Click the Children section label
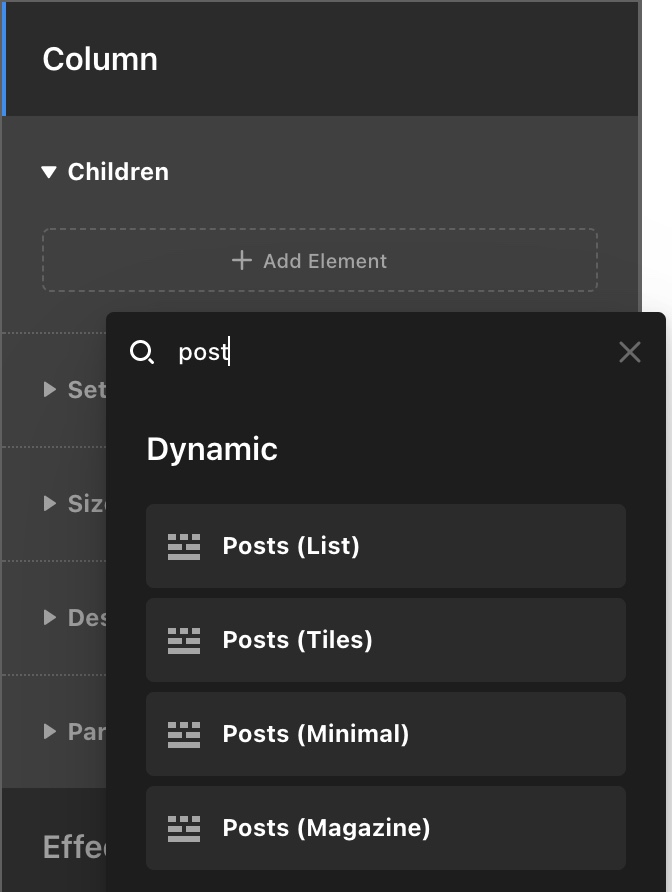 coord(118,172)
